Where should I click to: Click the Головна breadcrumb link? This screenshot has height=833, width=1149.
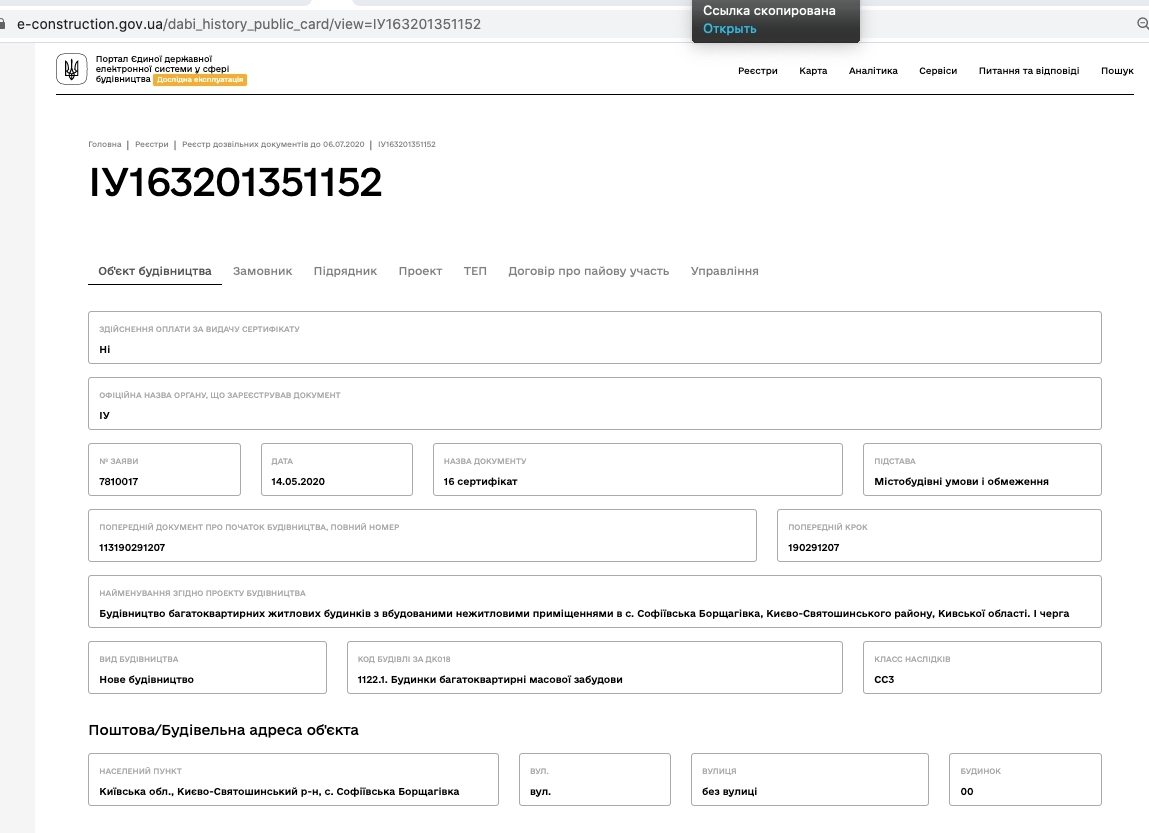105,144
